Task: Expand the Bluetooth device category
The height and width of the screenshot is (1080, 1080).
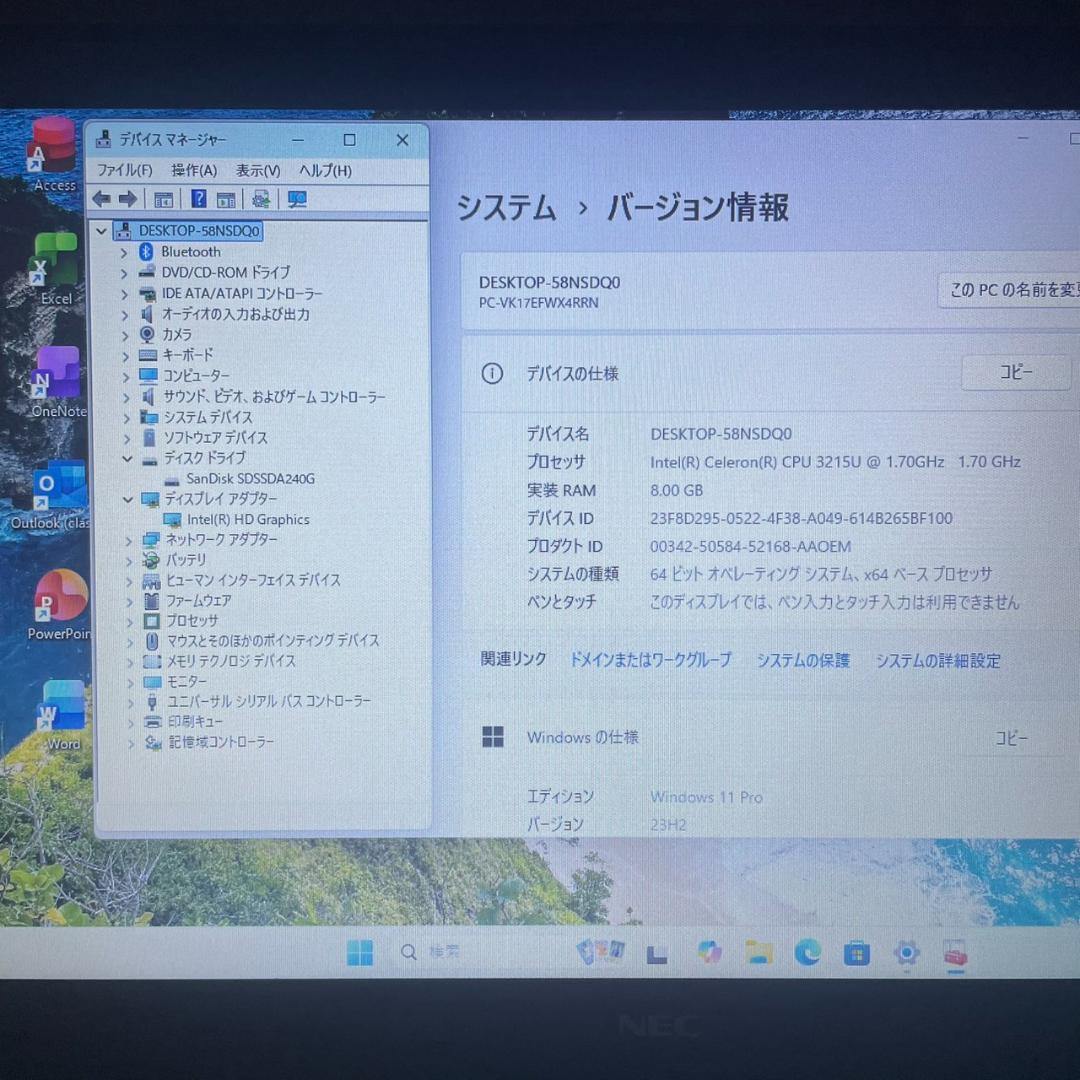Action: [x=125, y=251]
